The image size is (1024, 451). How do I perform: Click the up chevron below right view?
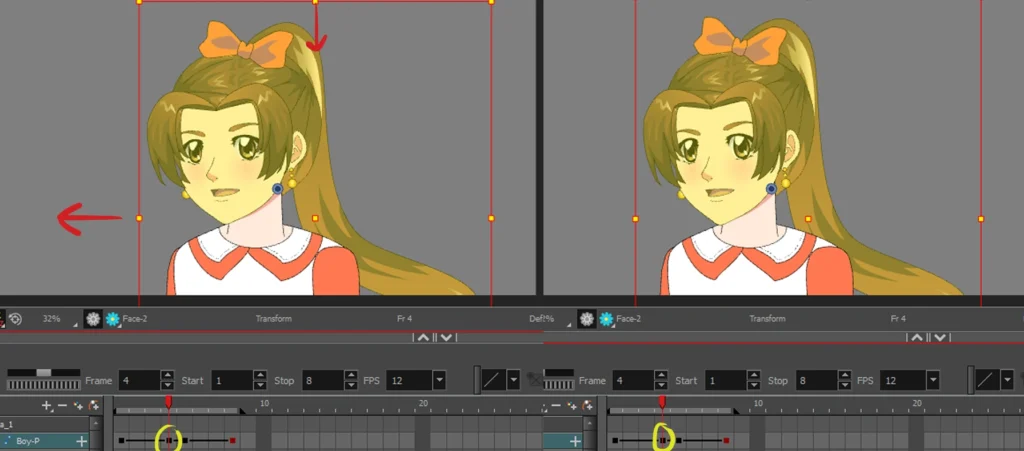917,337
